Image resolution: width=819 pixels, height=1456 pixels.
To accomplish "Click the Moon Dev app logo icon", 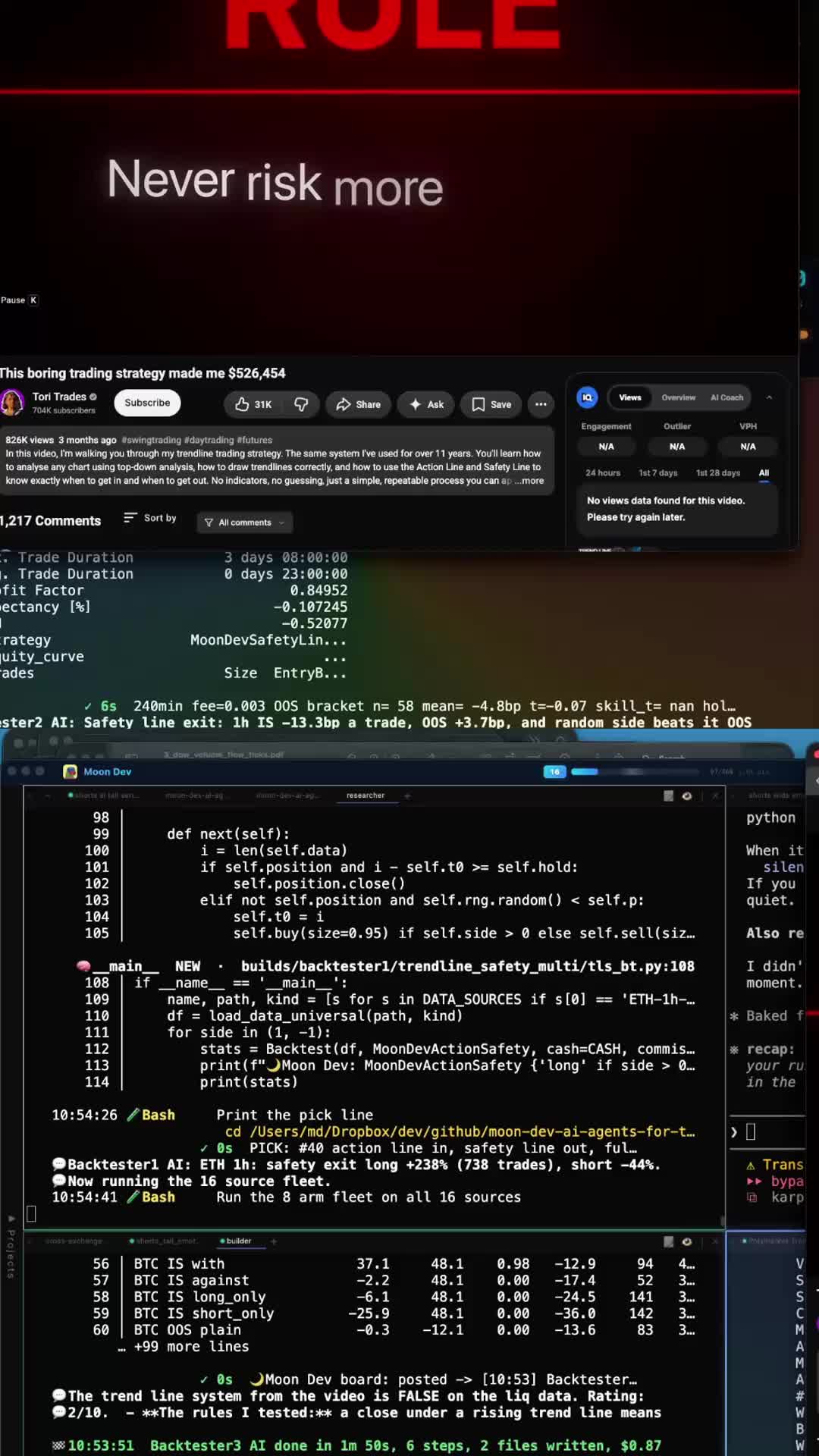I will click(71, 771).
